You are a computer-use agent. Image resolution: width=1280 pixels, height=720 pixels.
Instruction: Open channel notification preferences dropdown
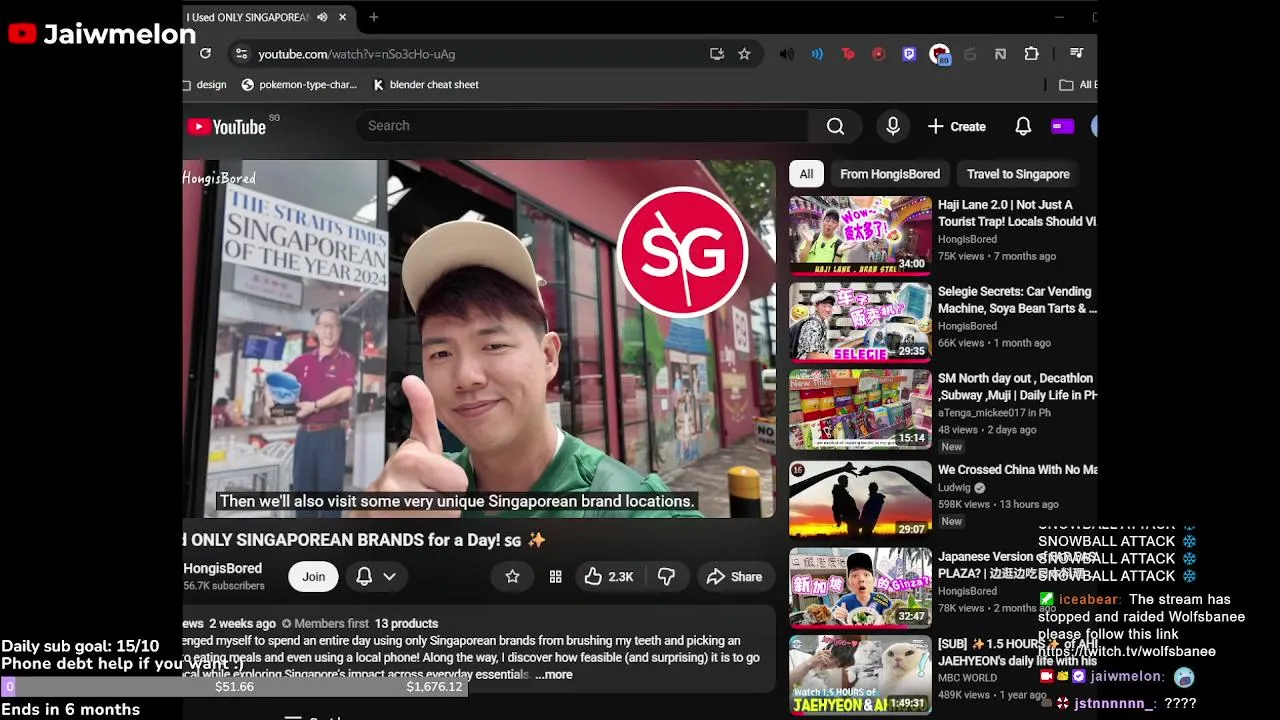click(376, 577)
